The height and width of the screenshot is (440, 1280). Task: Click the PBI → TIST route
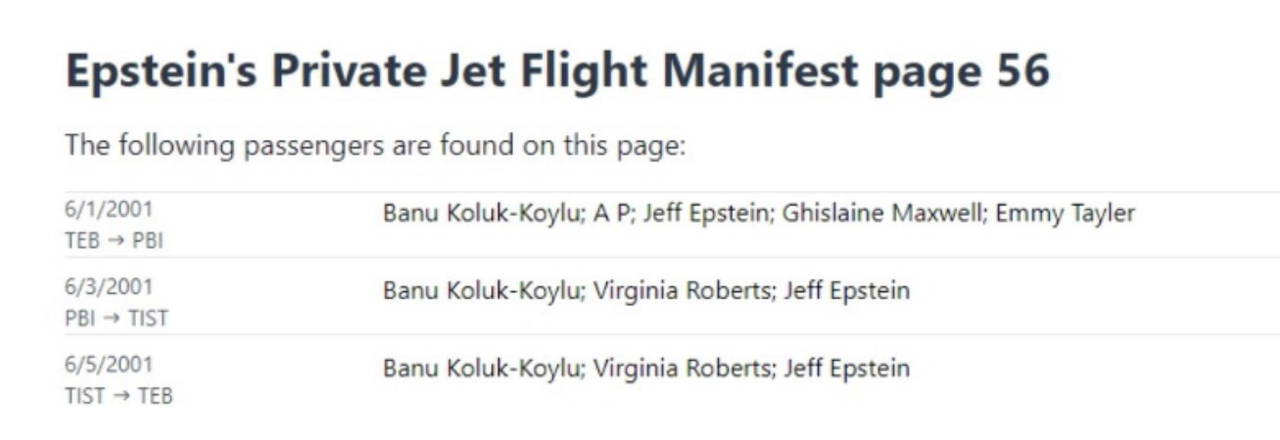116,319
